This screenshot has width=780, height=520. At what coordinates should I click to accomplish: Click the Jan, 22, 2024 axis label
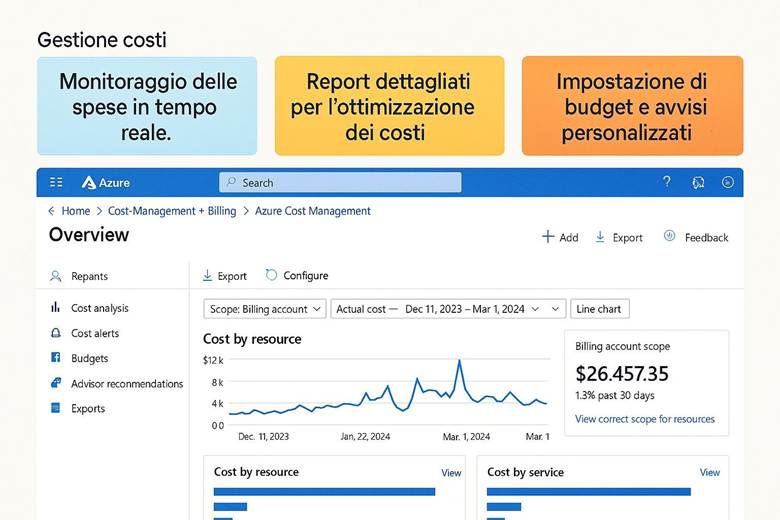click(x=365, y=436)
